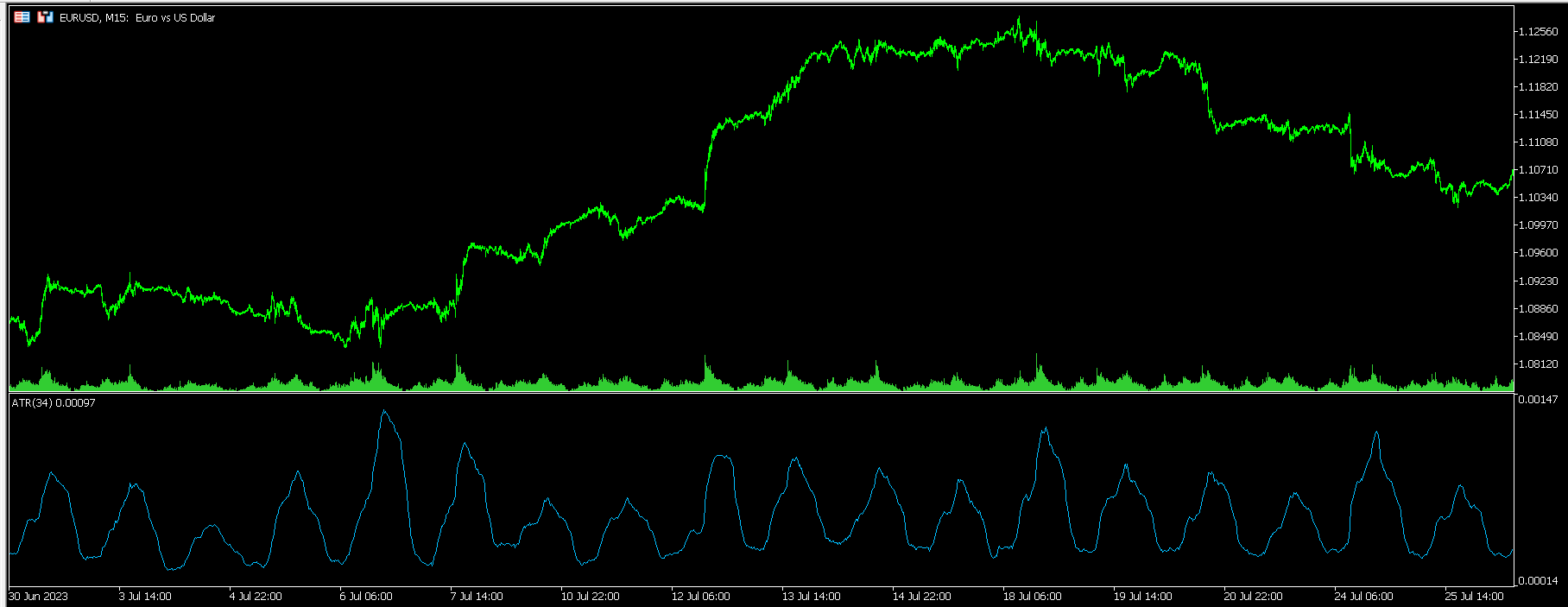Click the 1.11450 price scale label
Viewport: 1568px width, 607px height.
[1538, 115]
